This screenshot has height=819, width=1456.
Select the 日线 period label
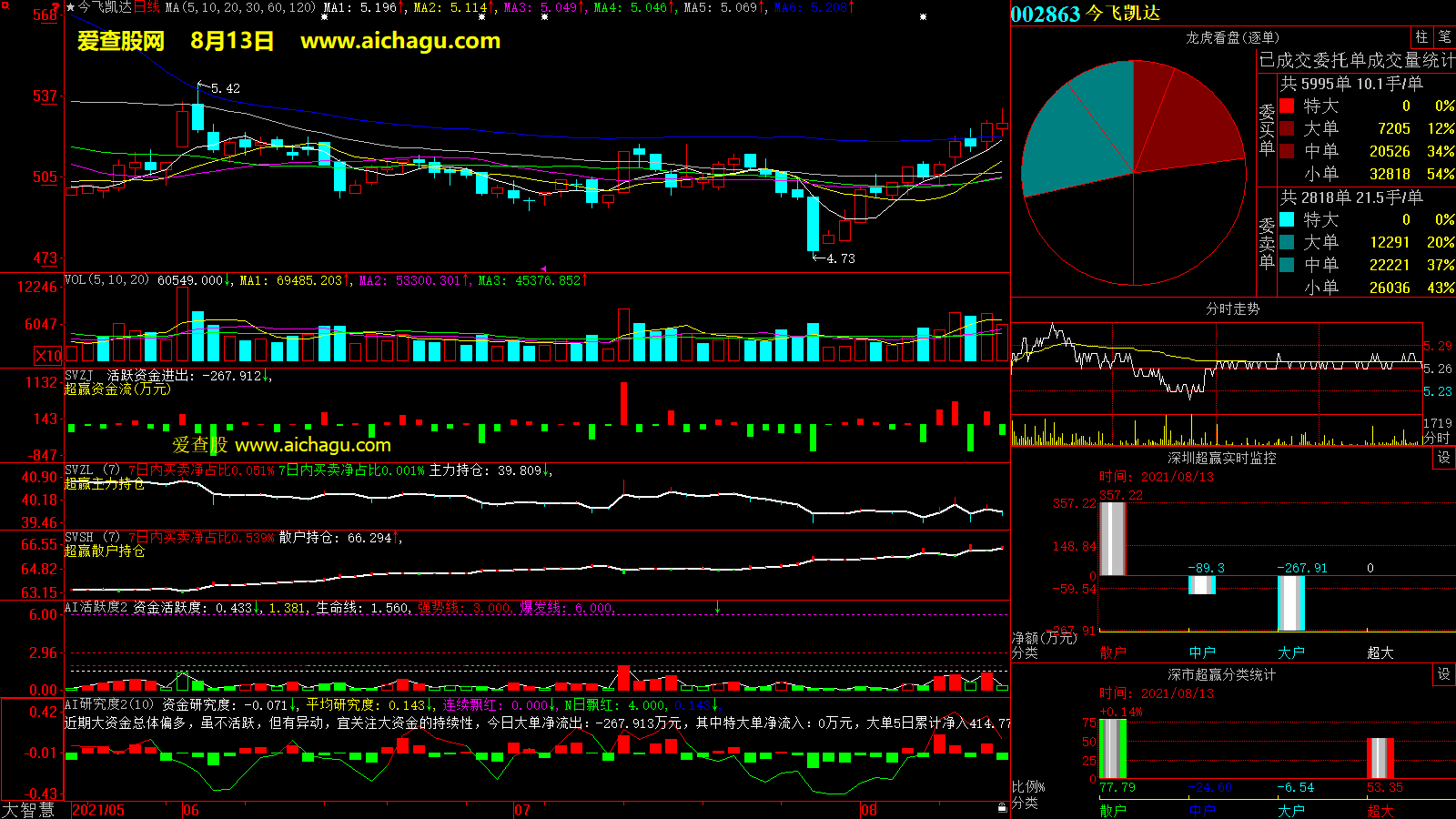coord(147,7)
